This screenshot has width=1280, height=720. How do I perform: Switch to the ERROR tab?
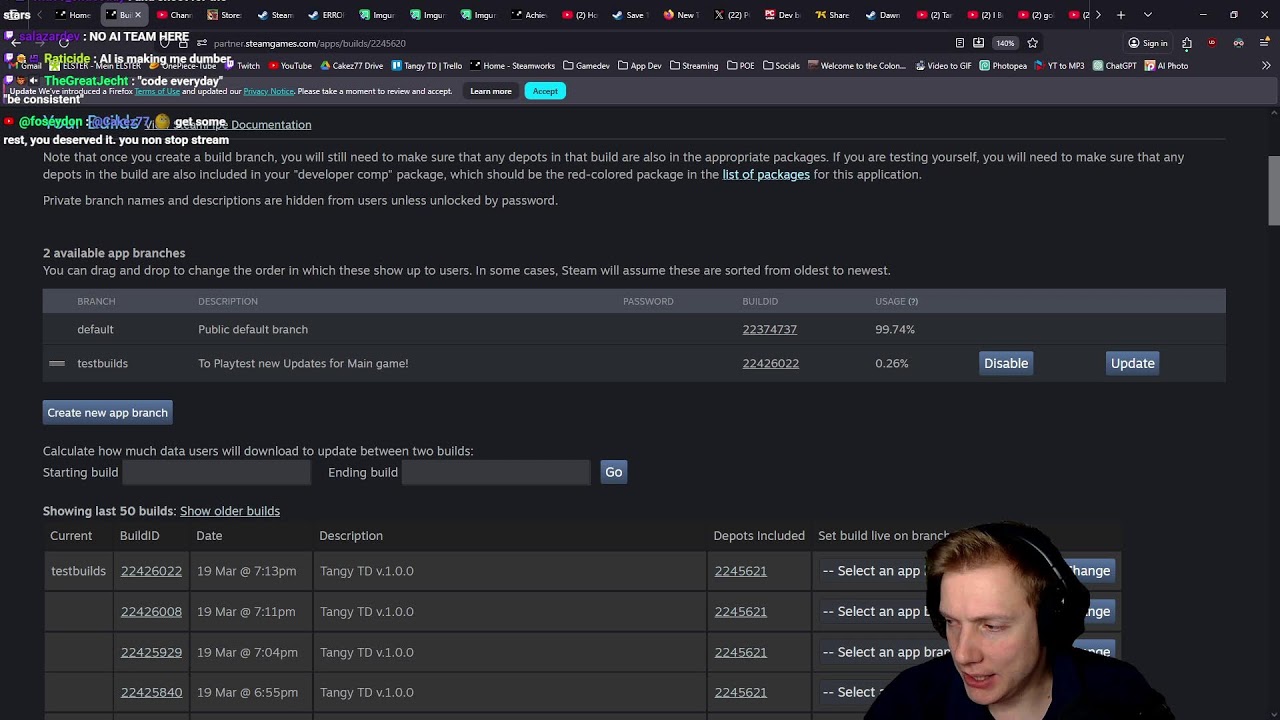[x=326, y=15]
